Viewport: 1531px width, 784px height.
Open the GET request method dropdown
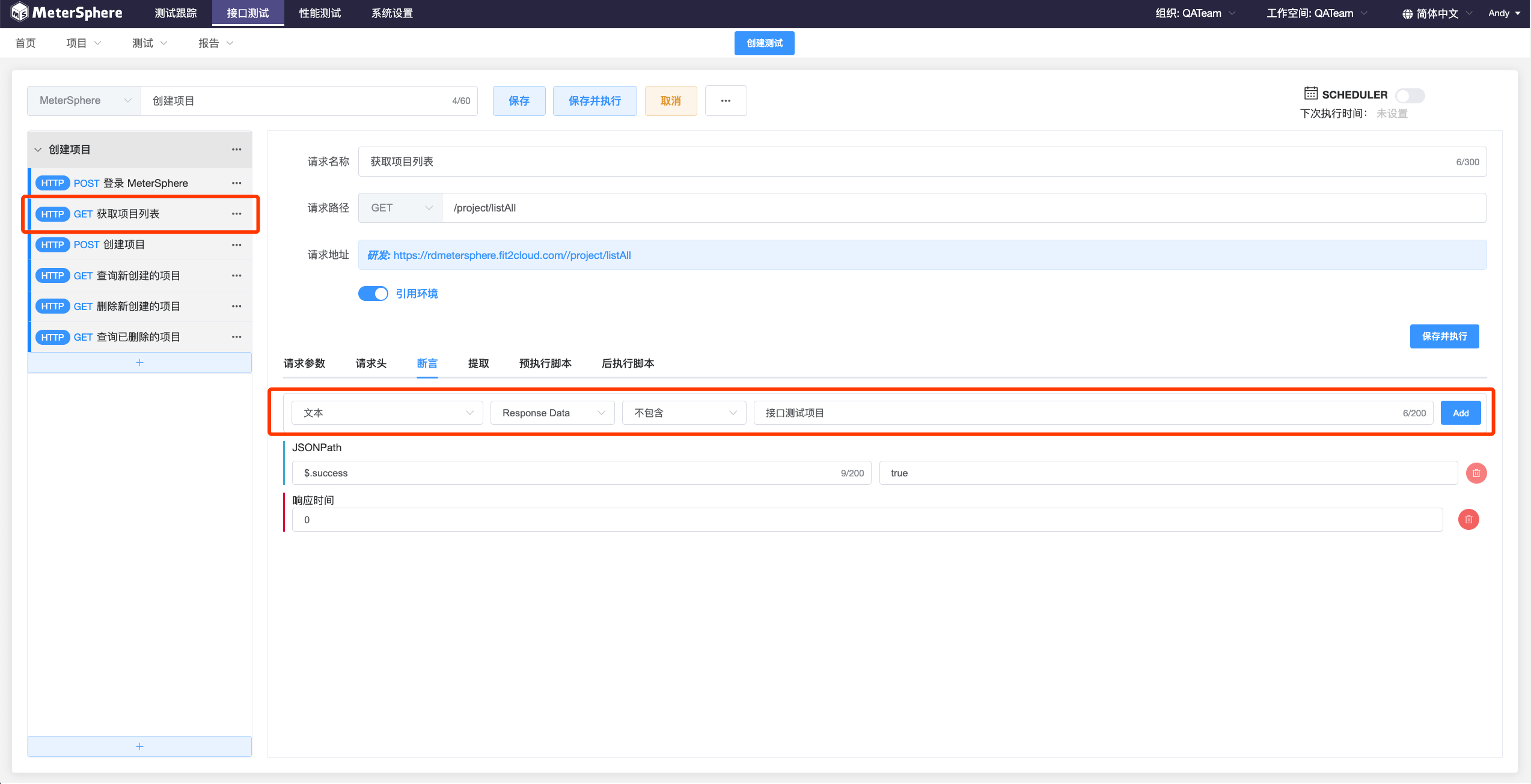tap(400, 208)
